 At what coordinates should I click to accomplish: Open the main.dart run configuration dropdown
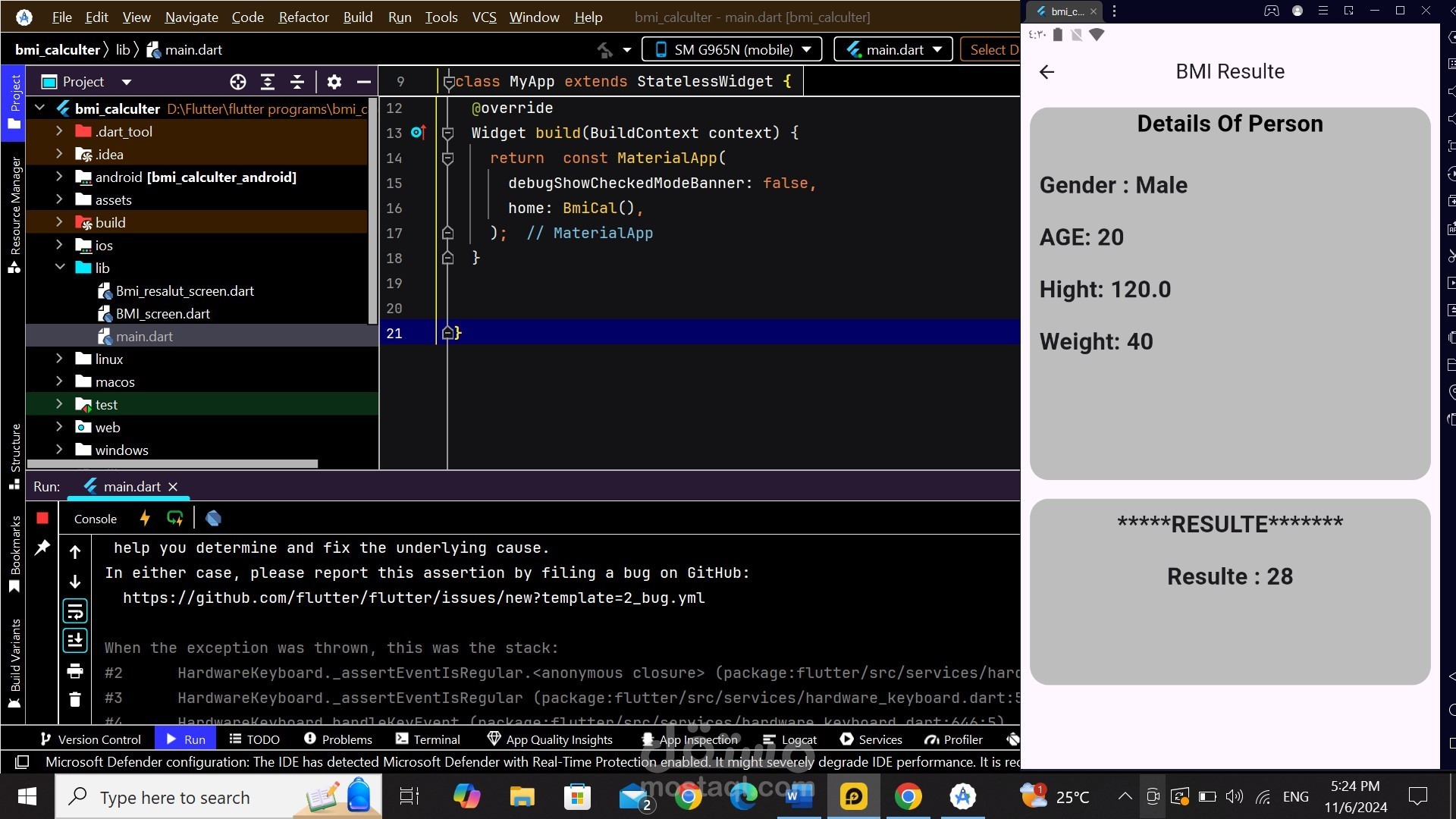pos(894,49)
